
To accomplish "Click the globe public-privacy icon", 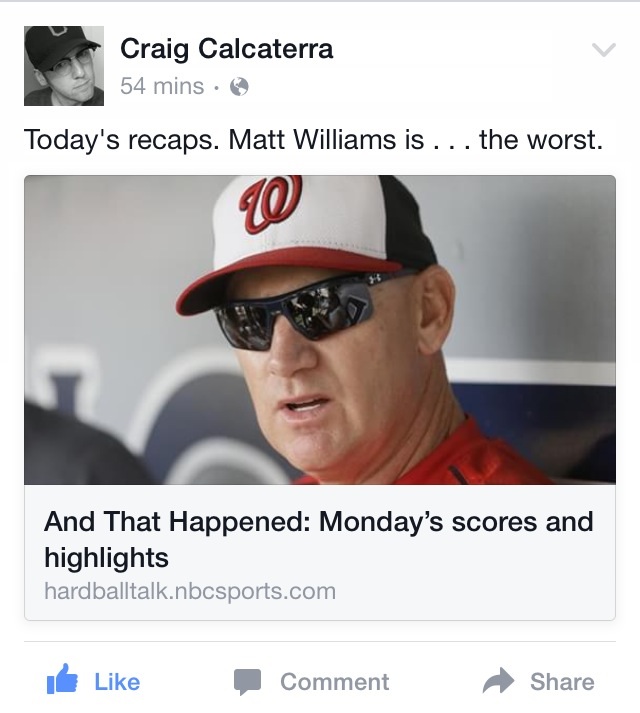I will point(239,86).
